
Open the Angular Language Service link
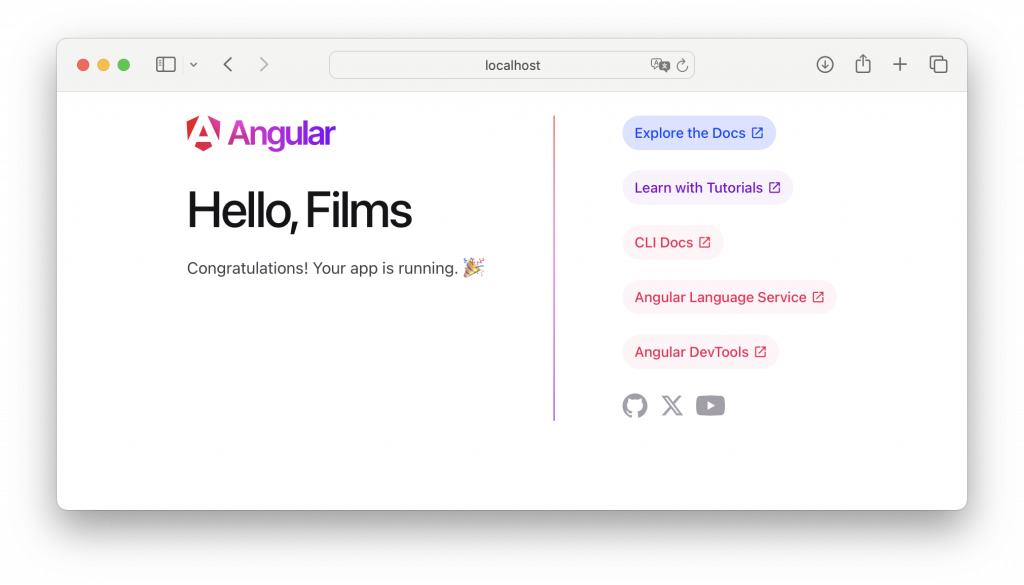[x=729, y=297]
